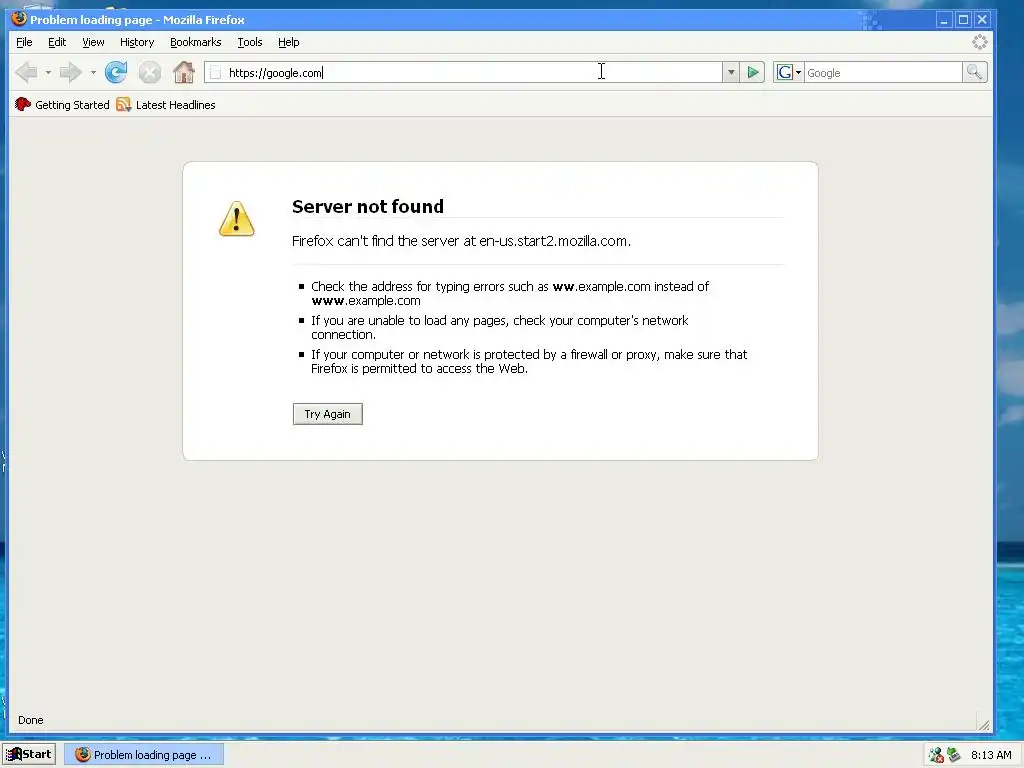Click the Firefox logo in the title bar
Screen dimensions: 1024x768
(x=19, y=19)
